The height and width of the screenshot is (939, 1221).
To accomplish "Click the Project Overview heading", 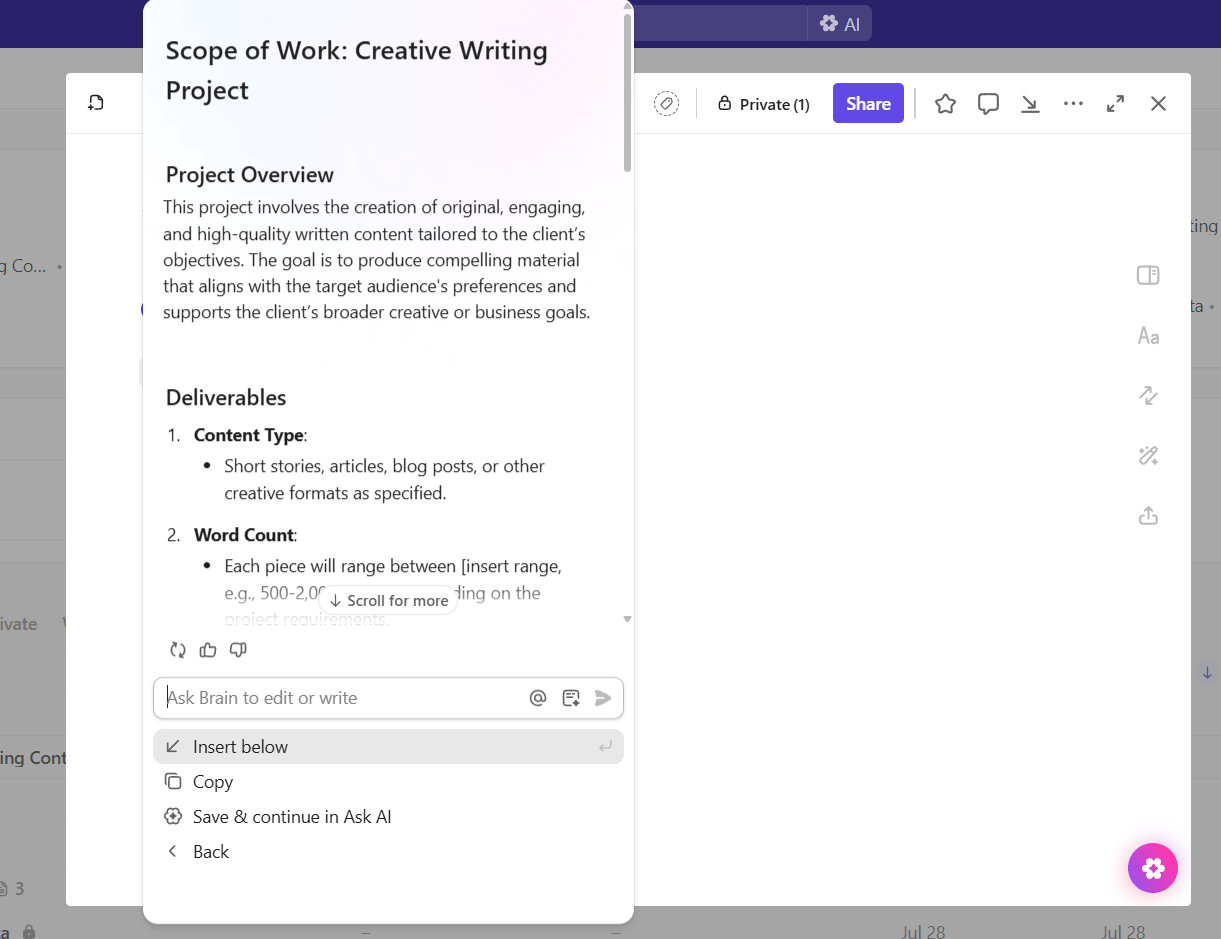I will [x=250, y=175].
